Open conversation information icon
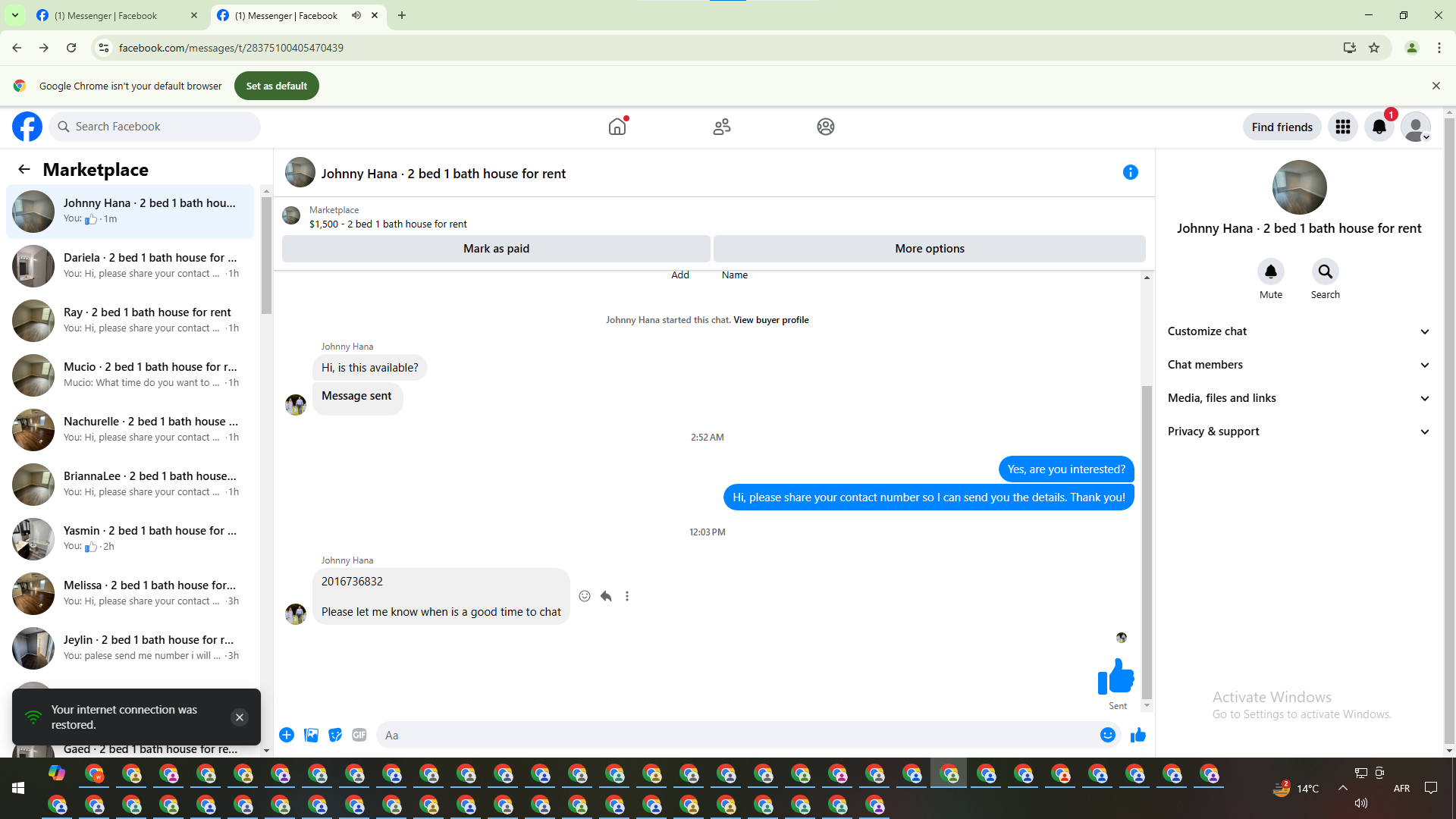The image size is (1456, 819). click(x=1131, y=173)
